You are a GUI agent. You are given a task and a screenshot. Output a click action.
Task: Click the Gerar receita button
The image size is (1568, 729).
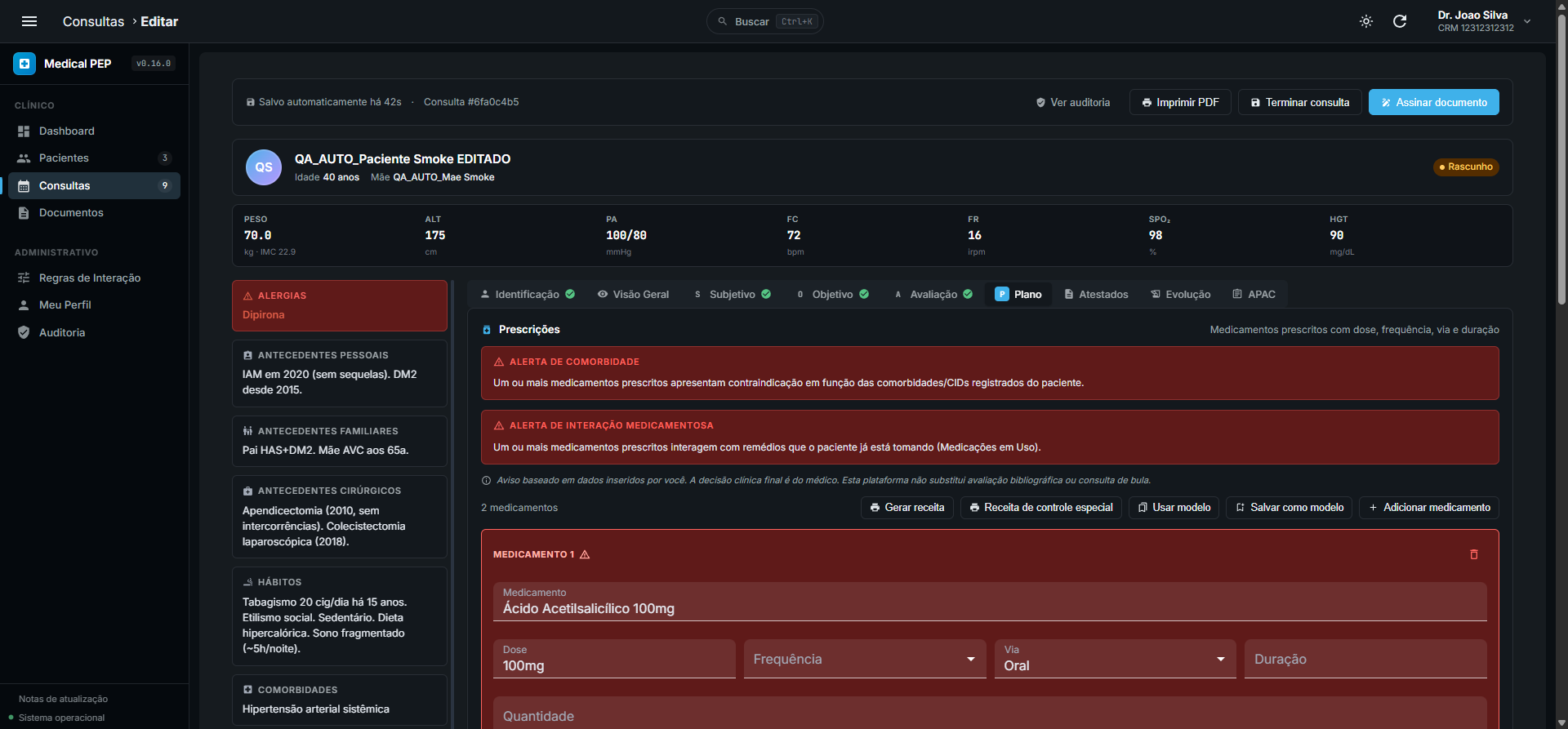(x=906, y=508)
